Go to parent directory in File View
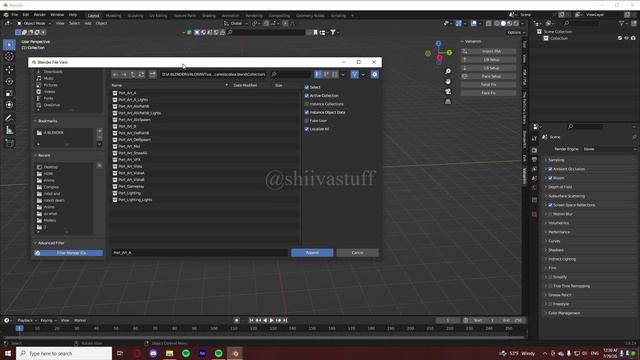Viewport: 640px width, 360px height. tap(133, 74)
